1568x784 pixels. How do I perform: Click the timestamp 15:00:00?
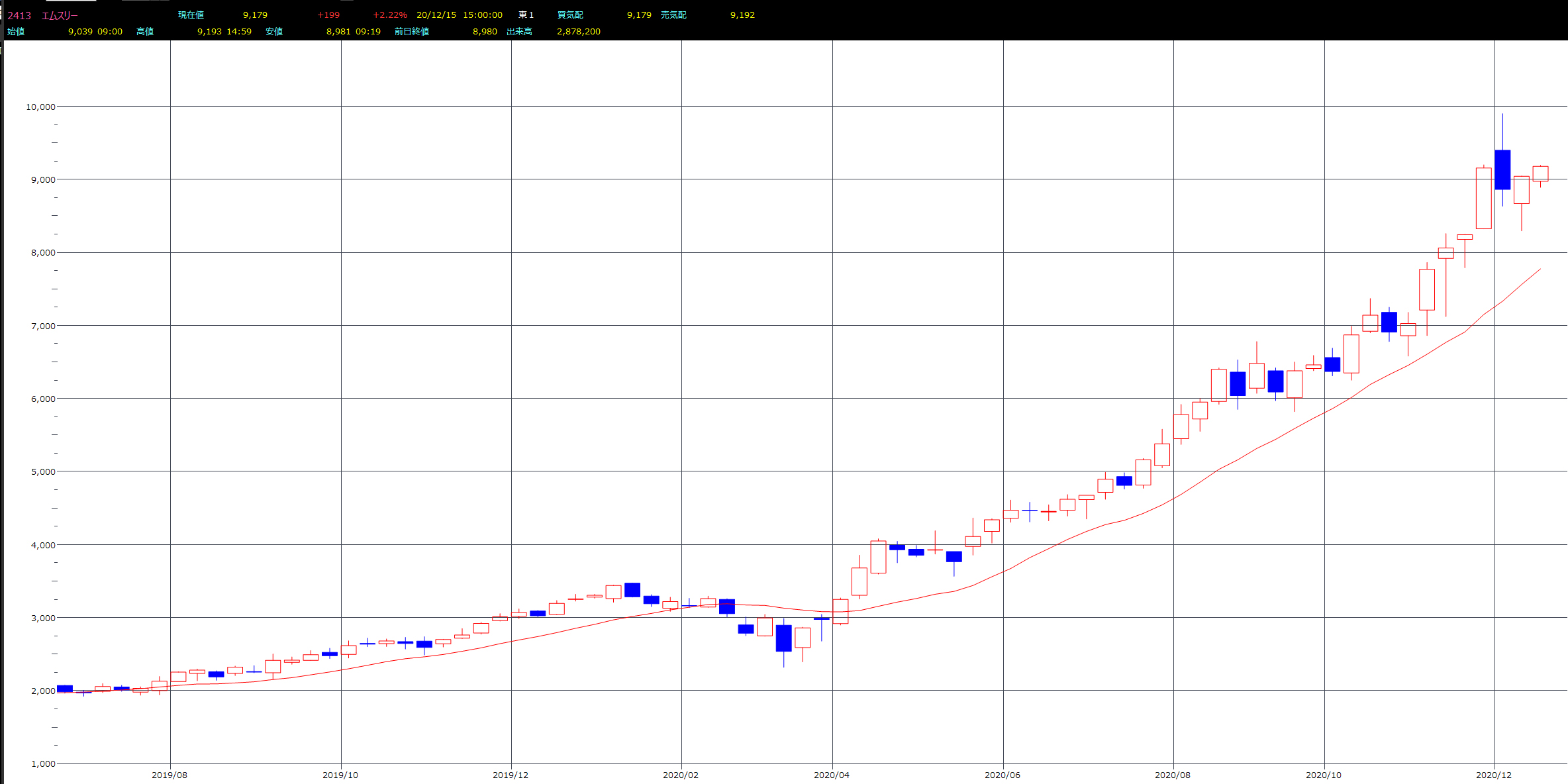[483, 15]
